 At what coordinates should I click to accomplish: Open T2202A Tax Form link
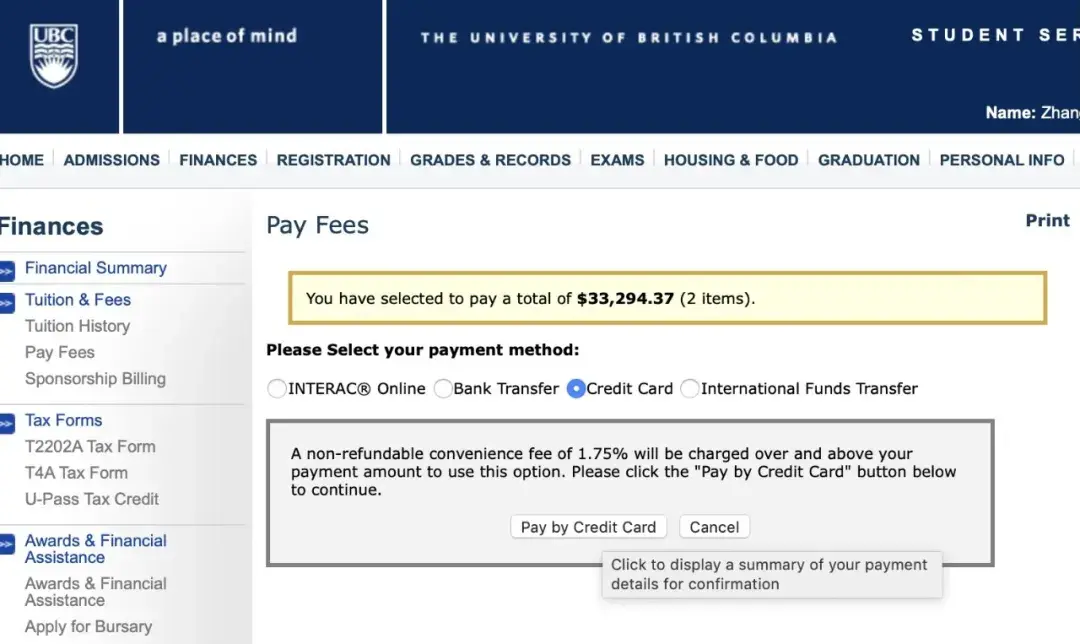(90, 447)
